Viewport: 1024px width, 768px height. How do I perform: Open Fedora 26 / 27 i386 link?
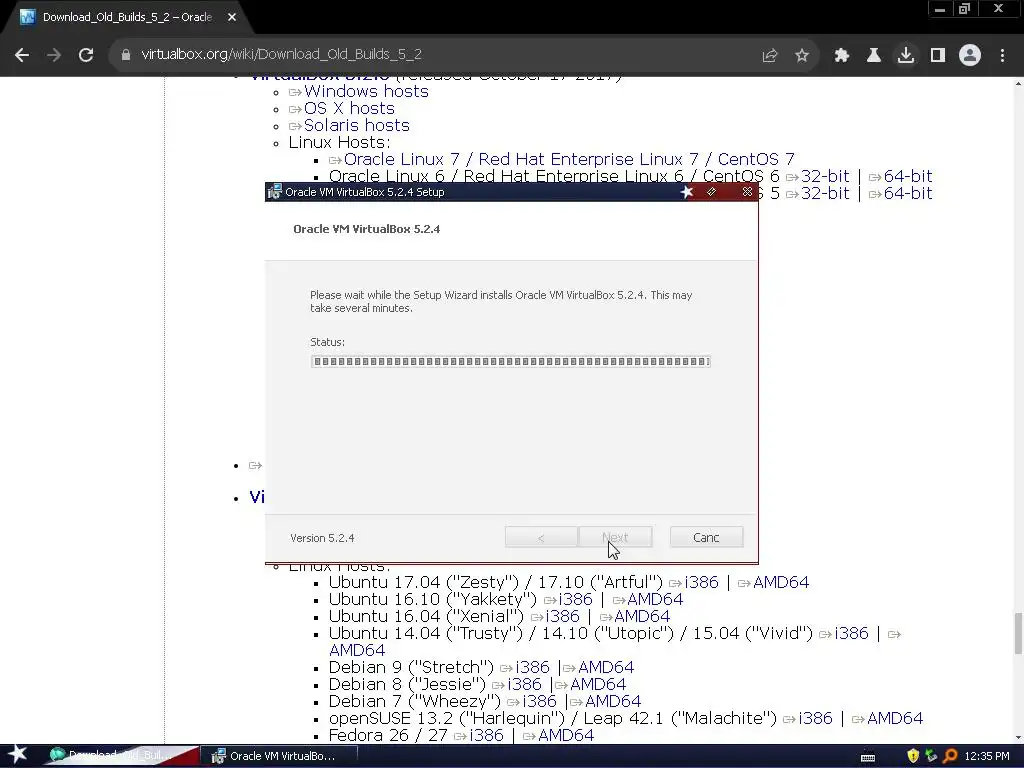[x=487, y=735]
